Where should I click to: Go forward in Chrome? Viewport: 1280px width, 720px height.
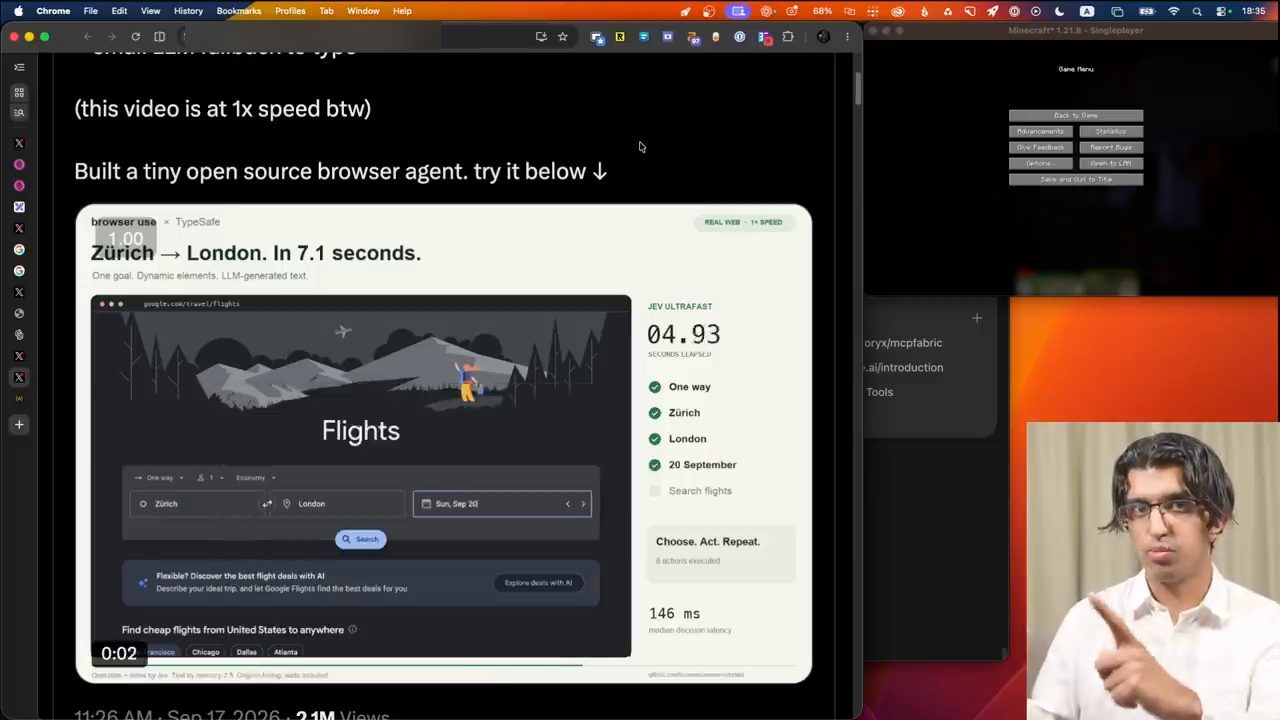[x=112, y=37]
